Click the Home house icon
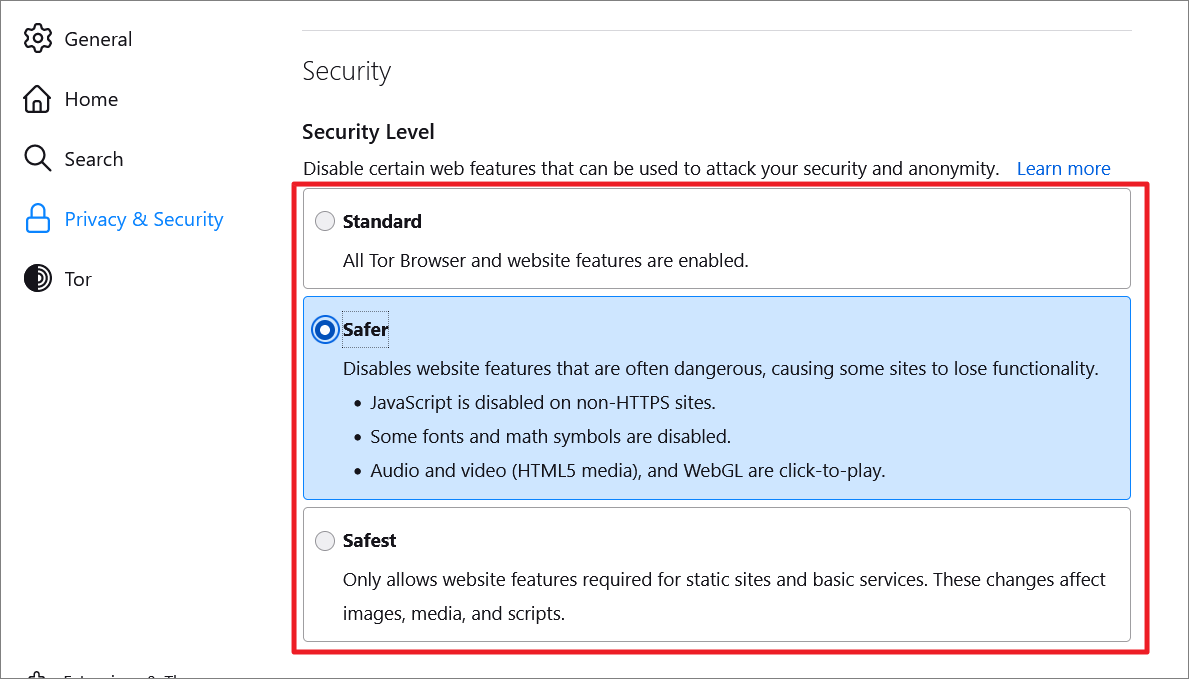1189x679 pixels. coord(37,99)
